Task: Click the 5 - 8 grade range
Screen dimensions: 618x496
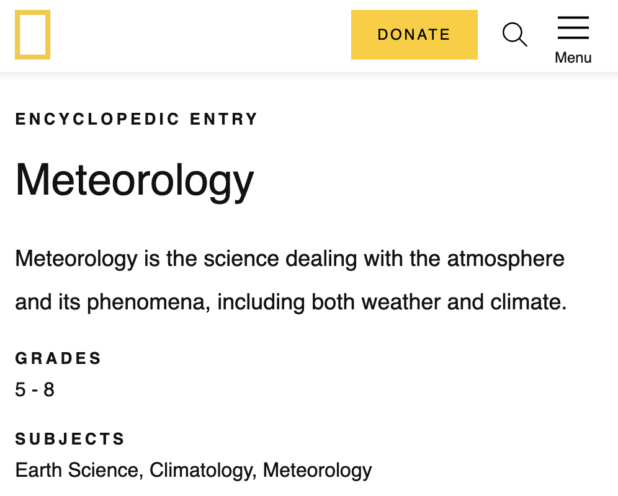Action: [35, 390]
